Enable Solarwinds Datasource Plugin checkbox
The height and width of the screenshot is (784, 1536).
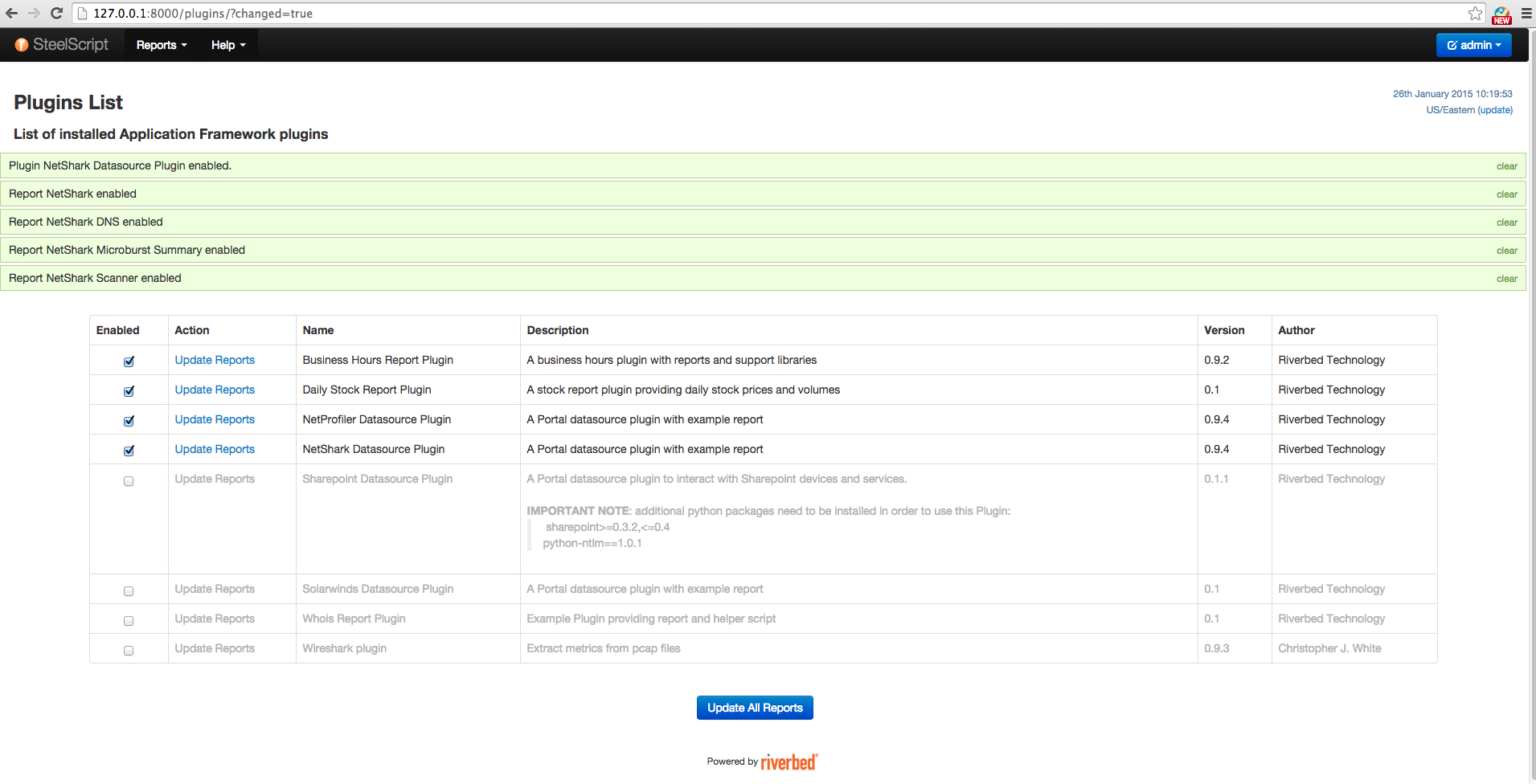129,591
